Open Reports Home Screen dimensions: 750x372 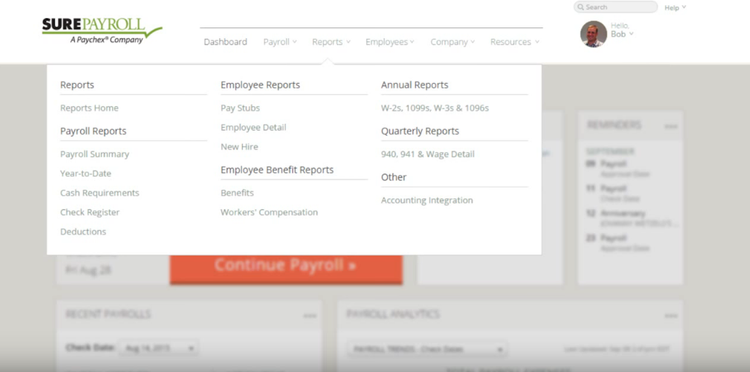click(x=89, y=108)
